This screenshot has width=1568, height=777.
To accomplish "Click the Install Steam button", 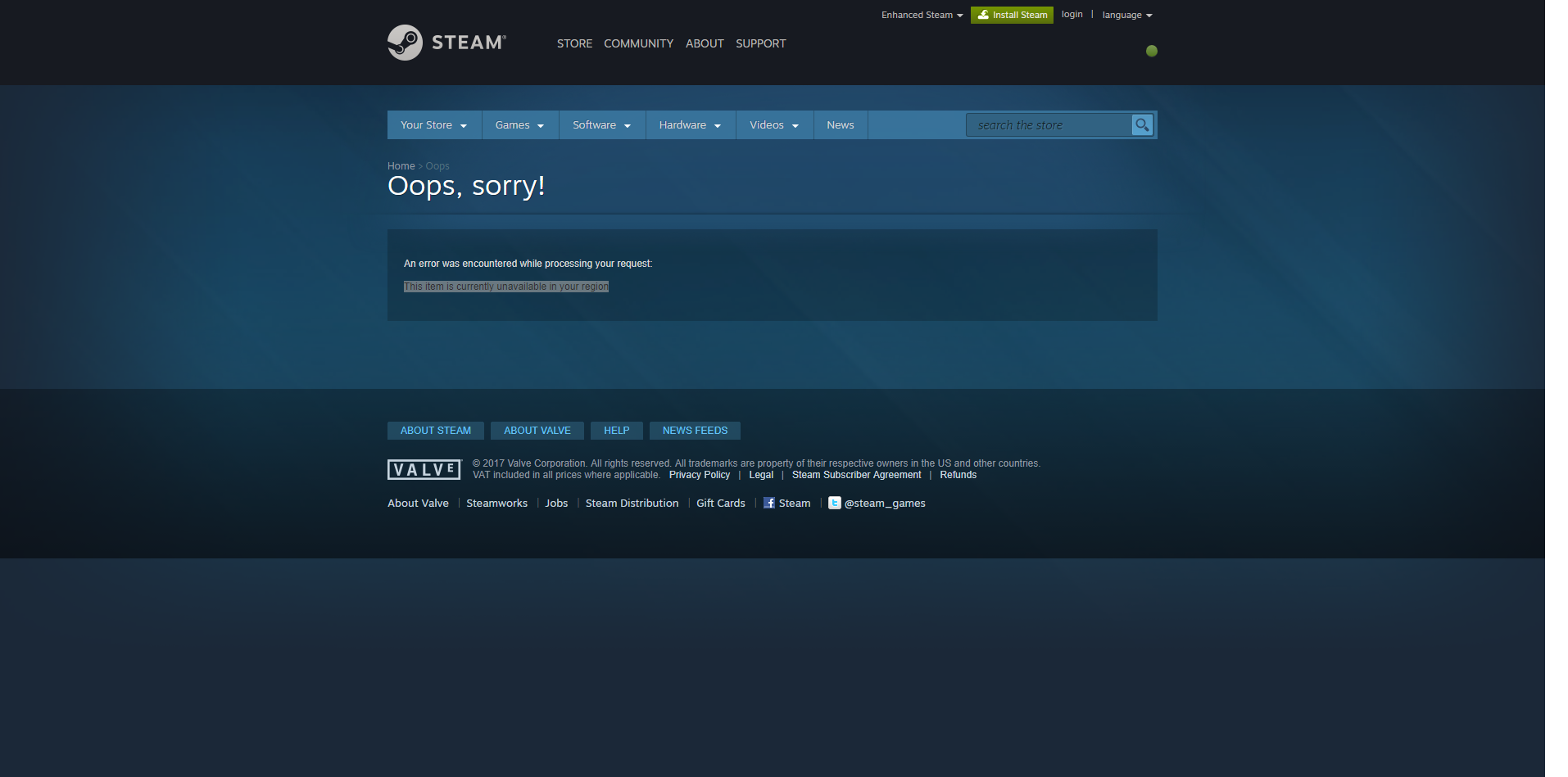I will [x=1012, y=15].
